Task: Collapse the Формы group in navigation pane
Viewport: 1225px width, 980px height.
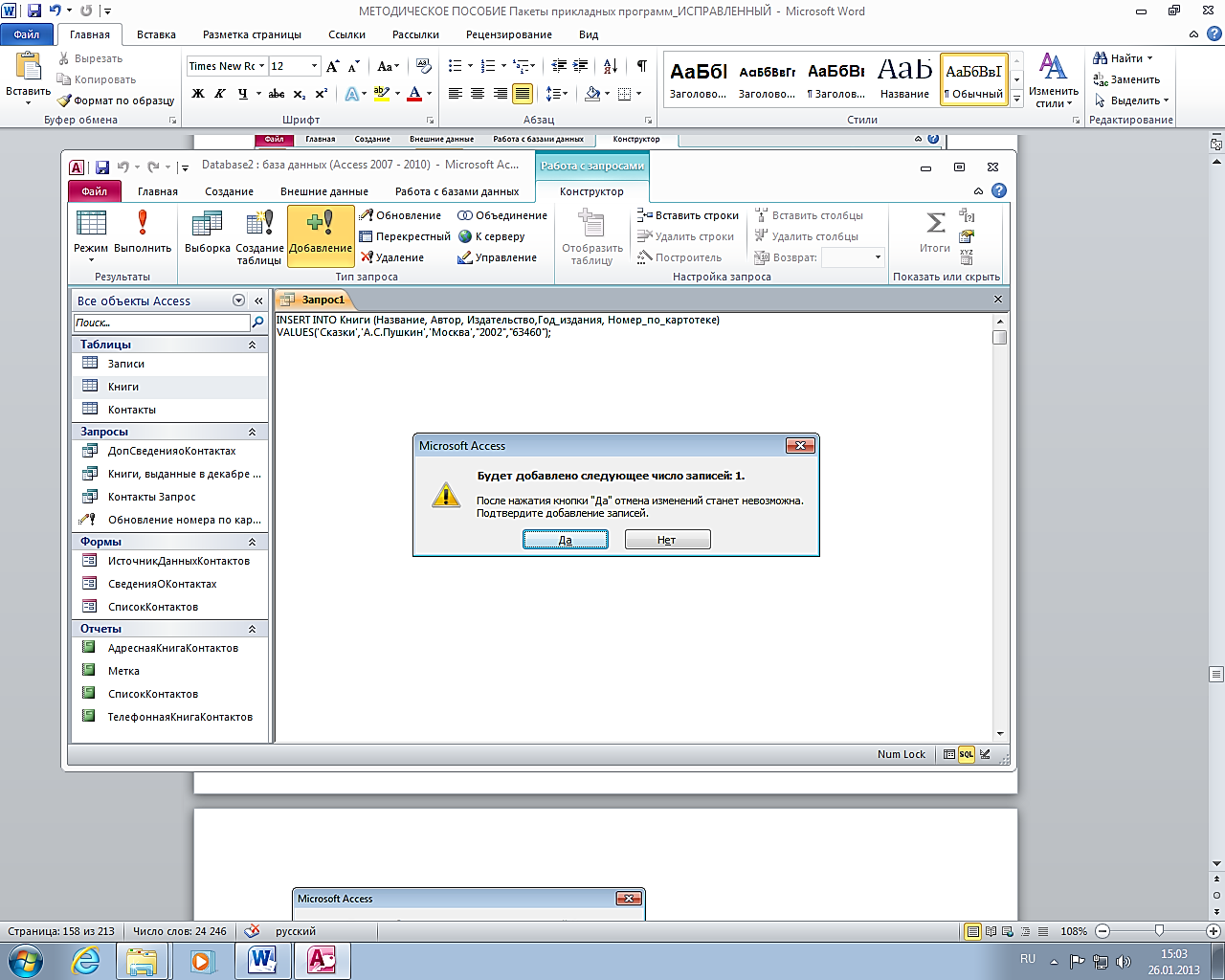Action: pos(253,542)
